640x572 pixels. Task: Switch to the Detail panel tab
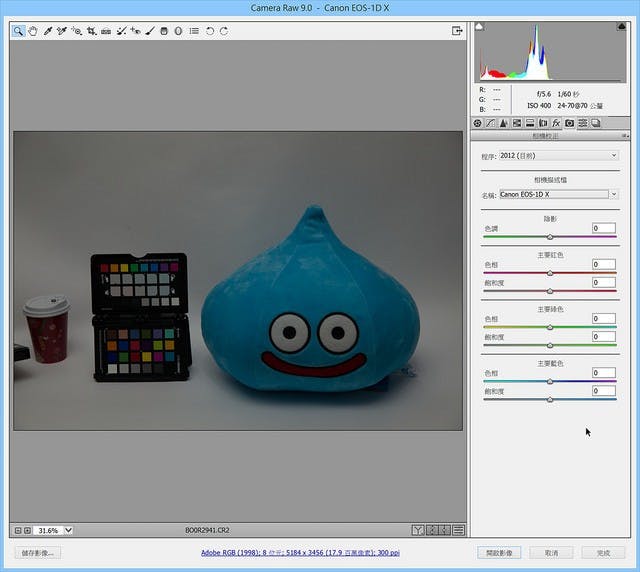pos(504,123)
